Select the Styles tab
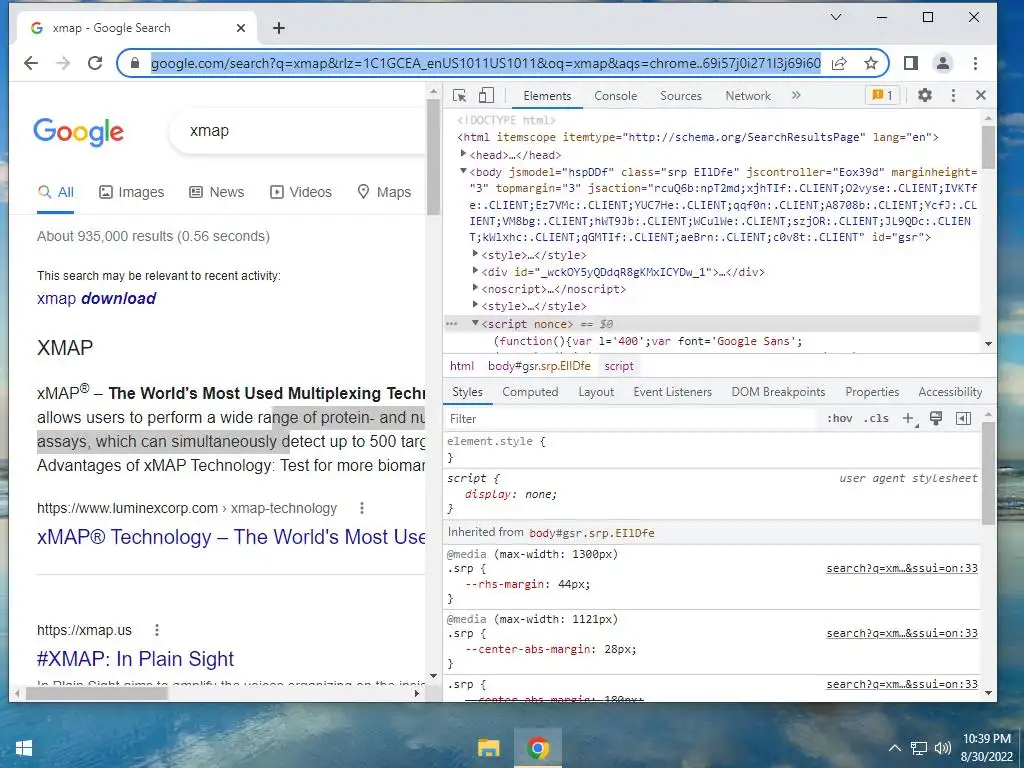The width and height of the screenshot is (1024, 768). tap(468, 392)
